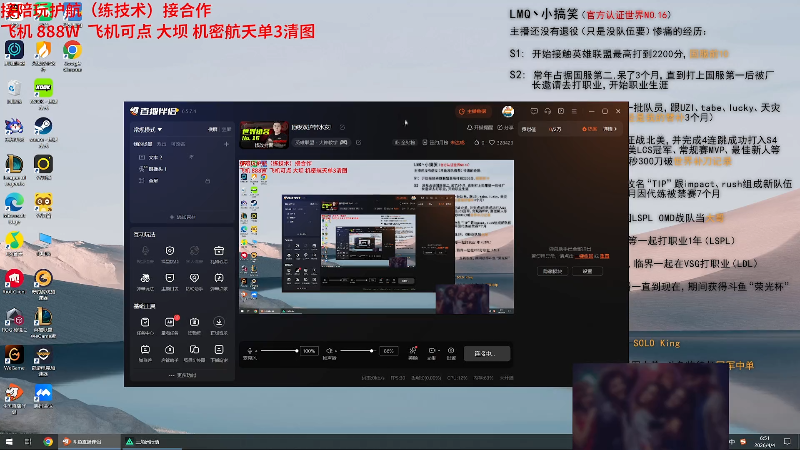Screen dimensions: 800x450
Task: Click the microphone 100% volume field
Action: click(x=309, y=351)
